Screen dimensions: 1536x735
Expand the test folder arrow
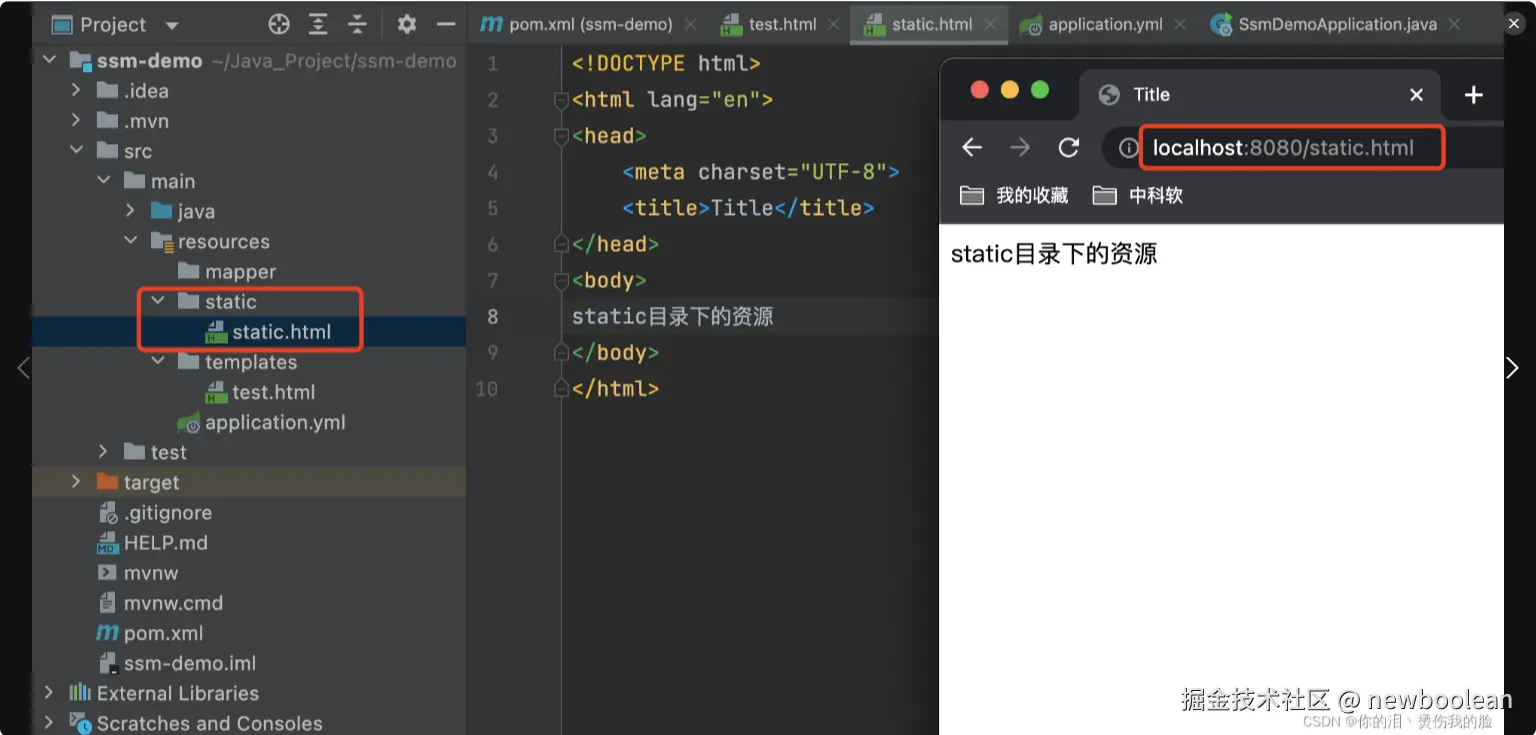pos(104,452)
